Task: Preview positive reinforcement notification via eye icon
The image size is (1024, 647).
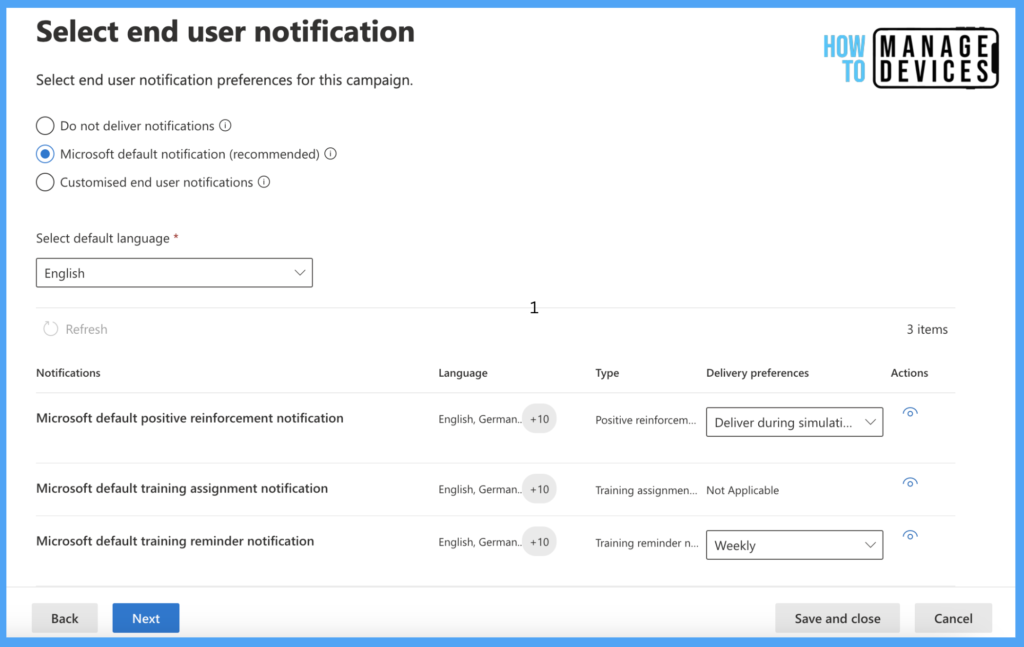Action: click(909, 412)
